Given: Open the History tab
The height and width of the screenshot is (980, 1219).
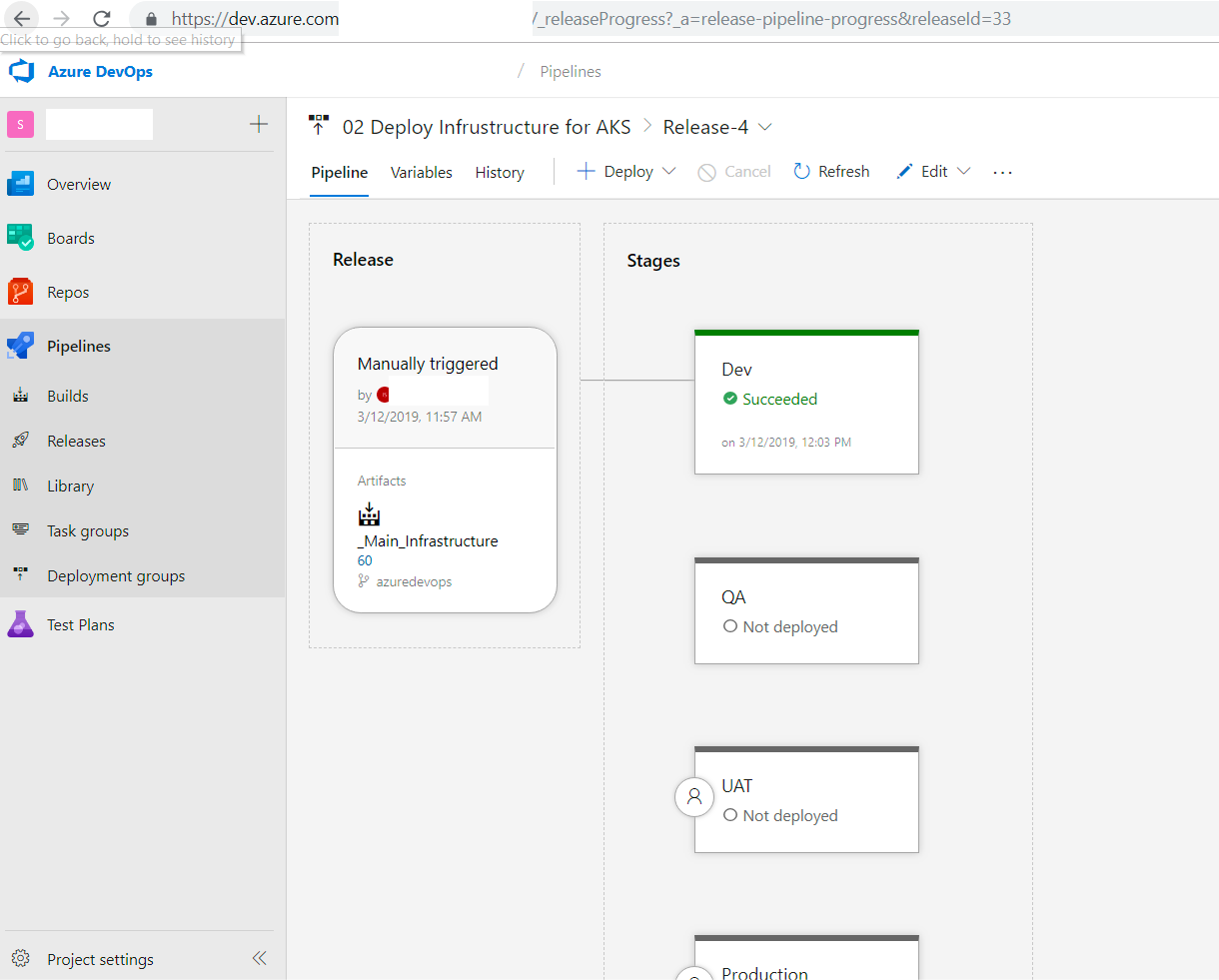Looking at the screenshot, I should pos(500,172).
